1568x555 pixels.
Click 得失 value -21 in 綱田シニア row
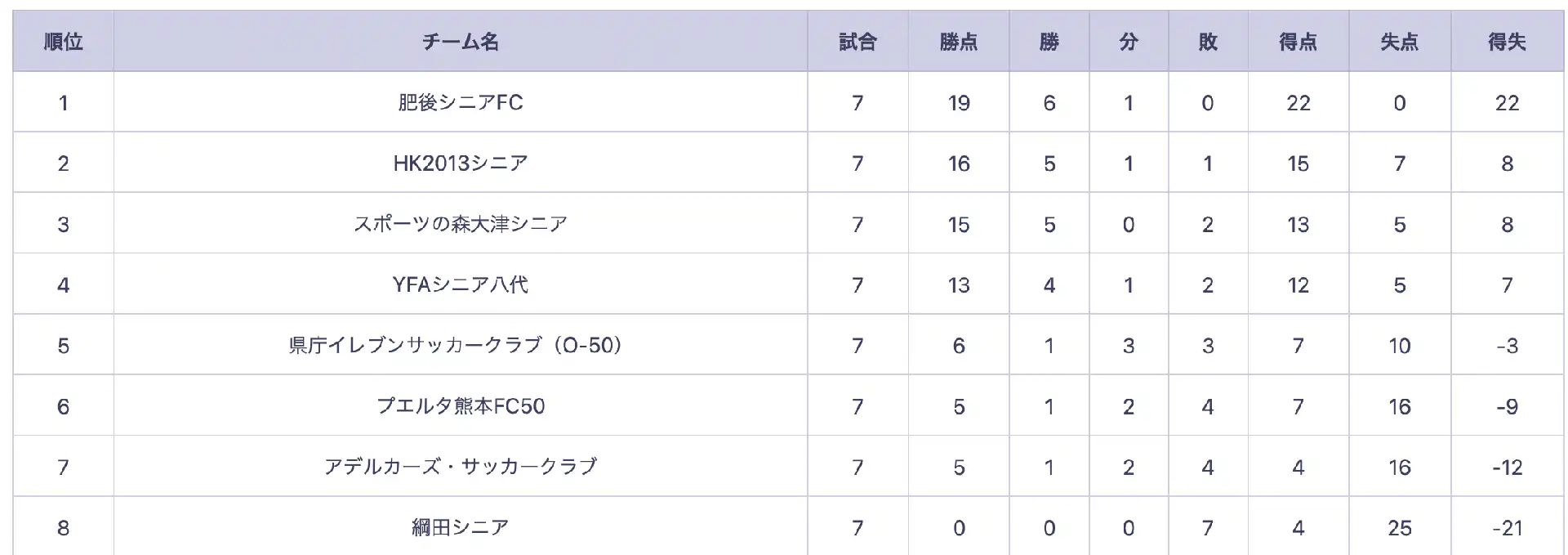click(x=1507, y=528)
